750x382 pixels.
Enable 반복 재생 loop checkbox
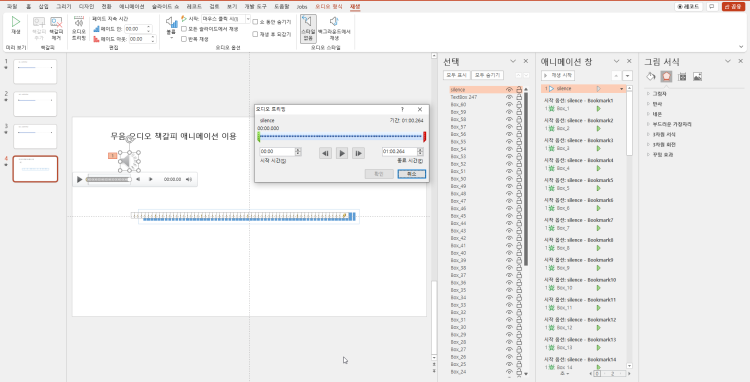click(x=184, y=39)
